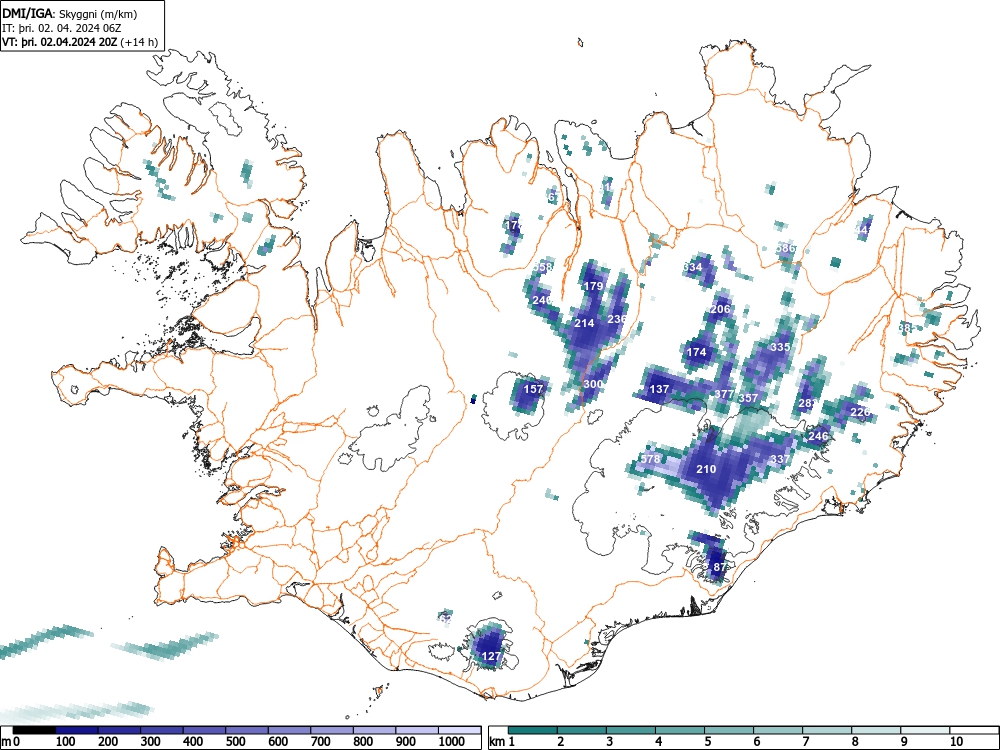
Task: Click the map value label '586'
Action: click(x=786, y=248)
